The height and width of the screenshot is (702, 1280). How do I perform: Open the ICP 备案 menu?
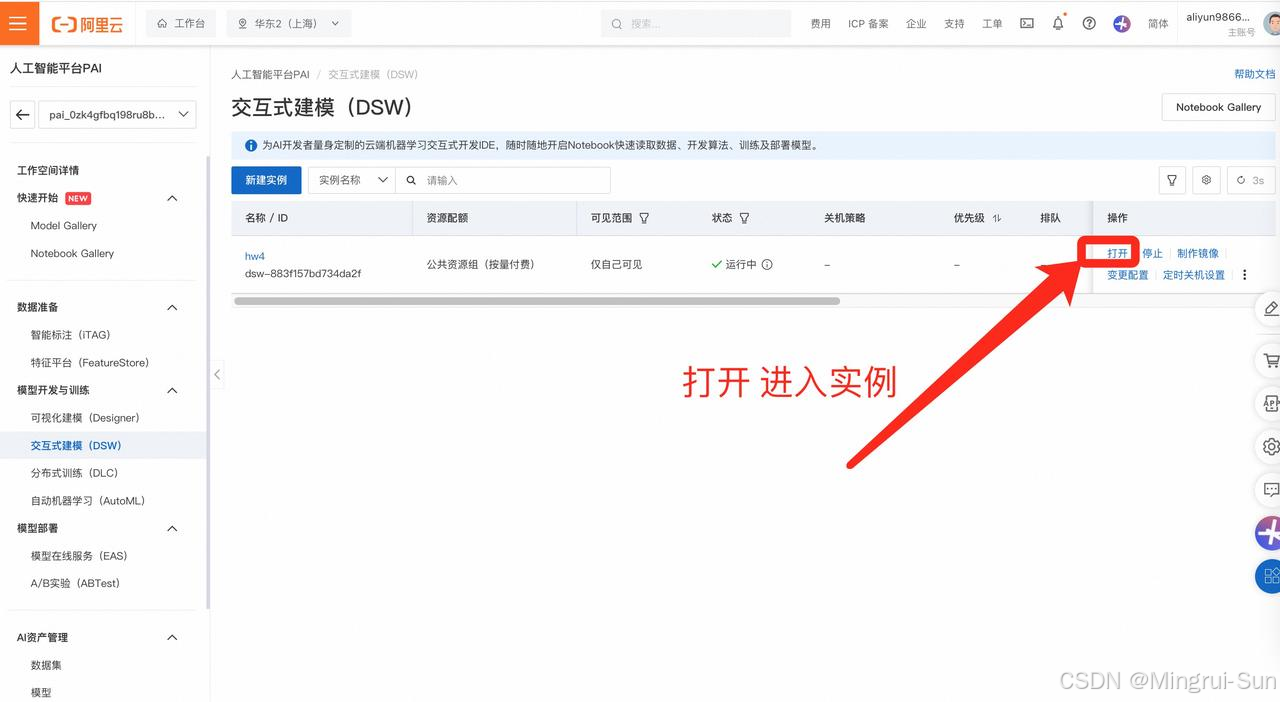tap(868, 24)
